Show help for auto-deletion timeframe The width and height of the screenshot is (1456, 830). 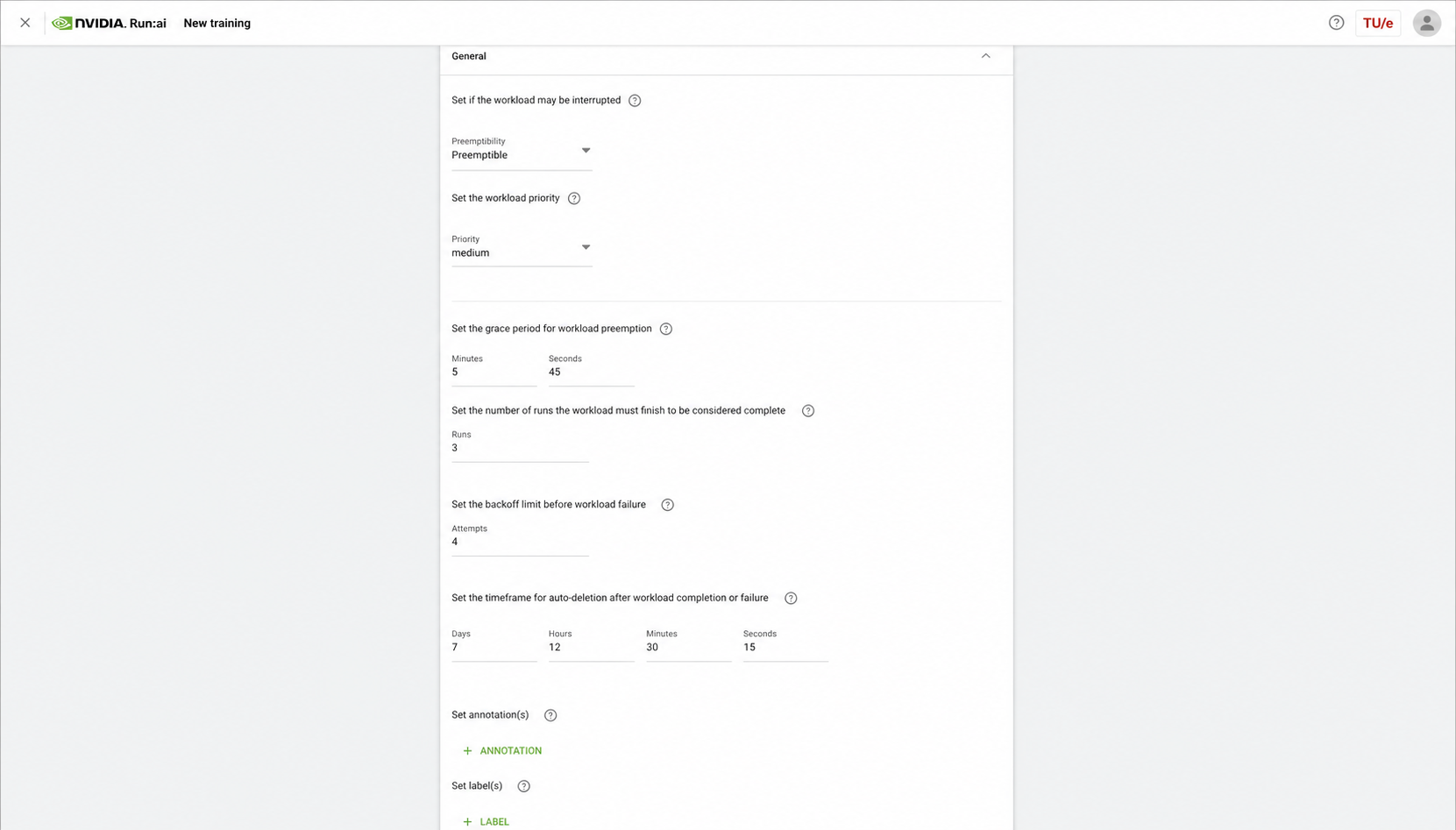791,599
